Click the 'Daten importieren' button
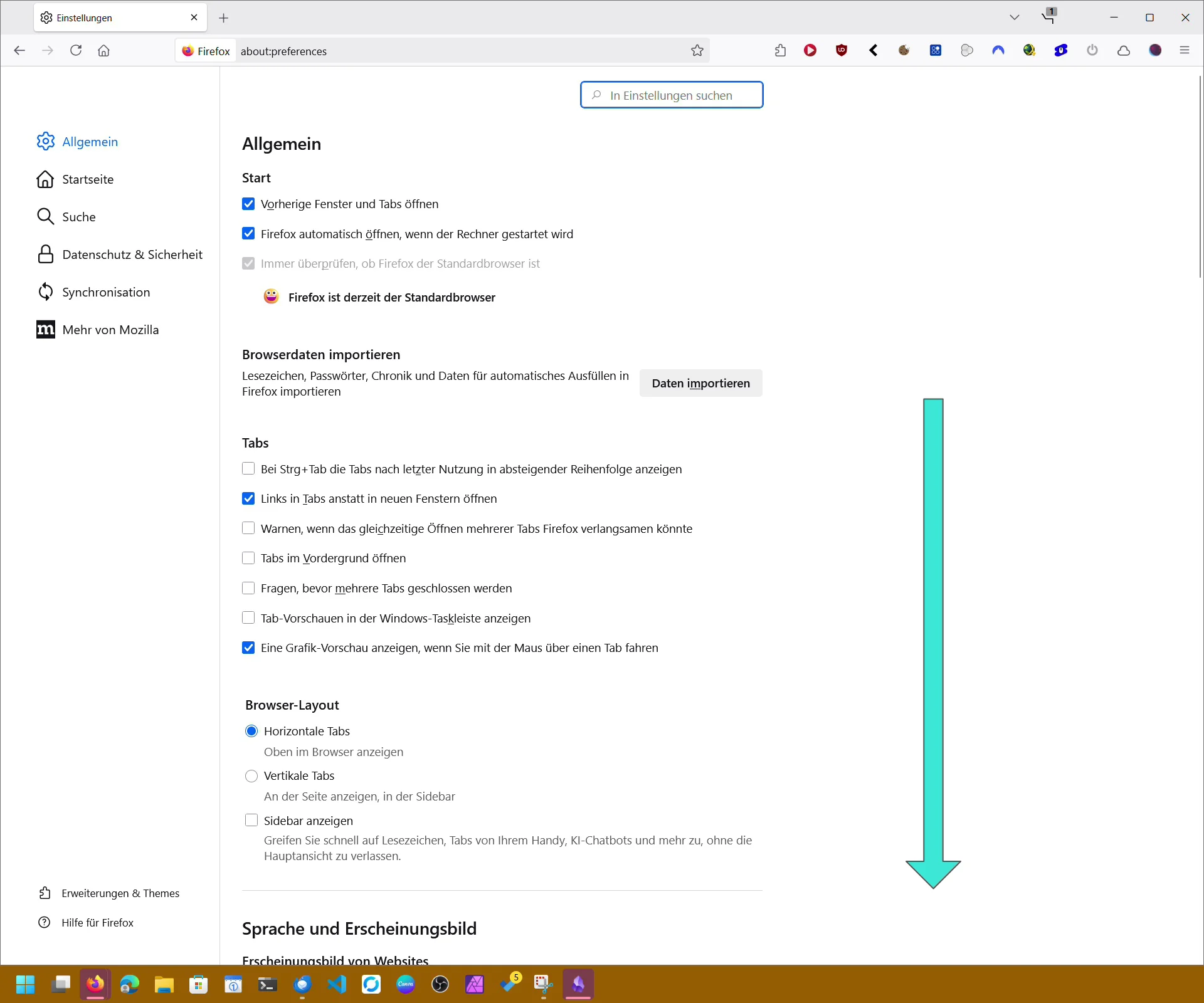The image size is (1204, 1003). pyautogui.click(x=701, y=384)
